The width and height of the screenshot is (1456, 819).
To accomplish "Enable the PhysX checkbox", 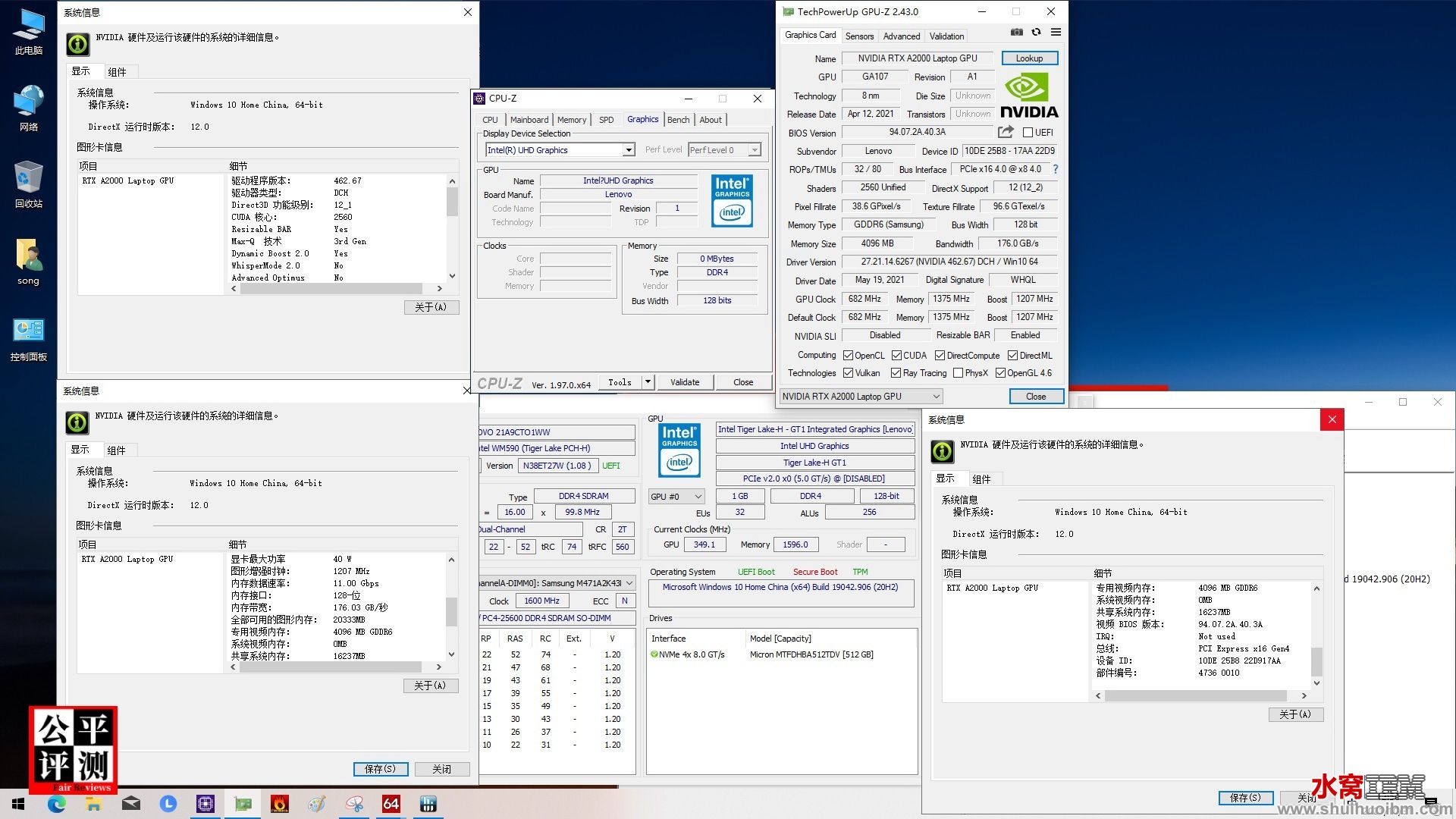I will coord(958,372).
